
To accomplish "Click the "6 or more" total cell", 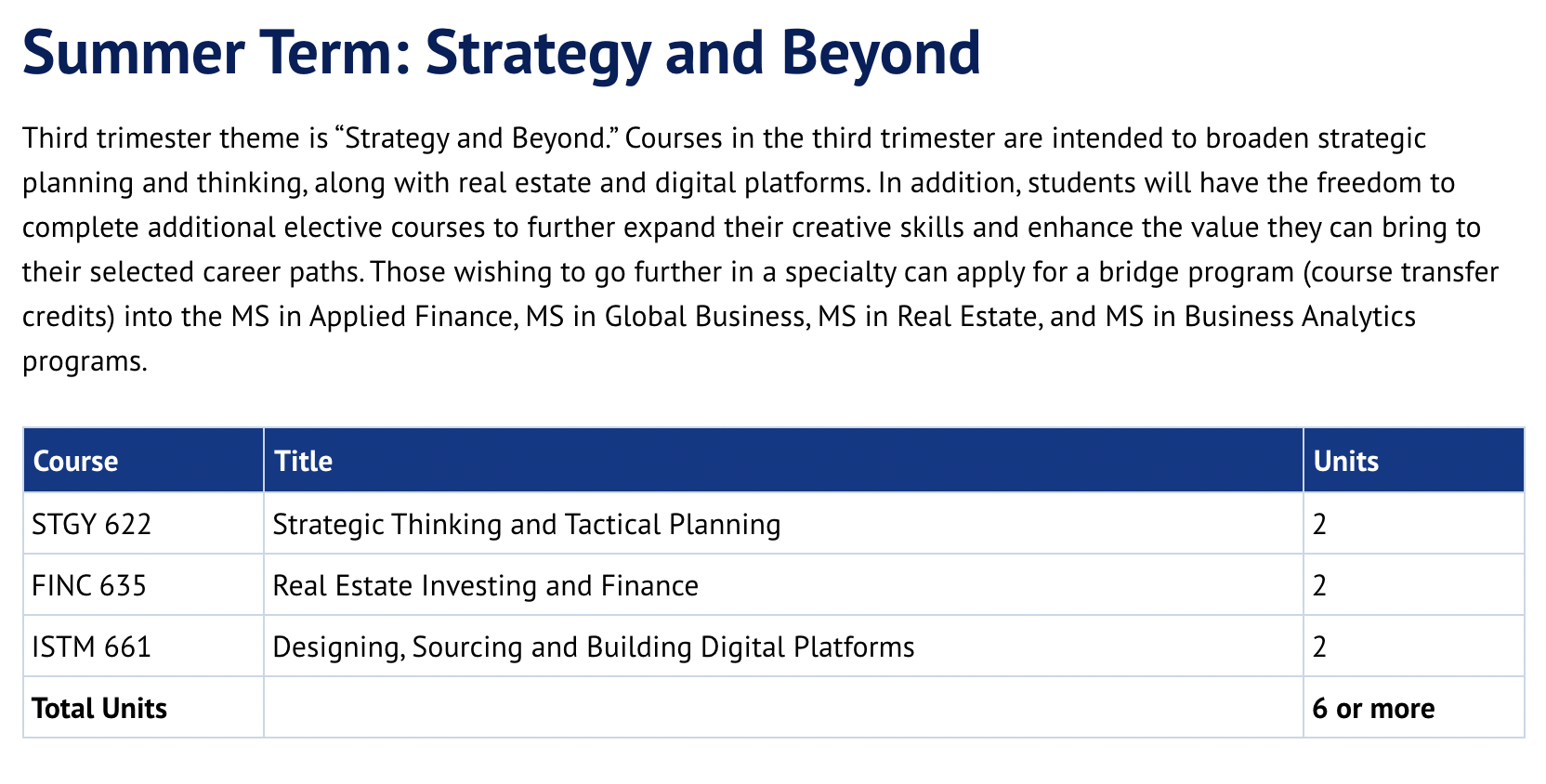I will pyautogui.click(x=1373, y=708).
